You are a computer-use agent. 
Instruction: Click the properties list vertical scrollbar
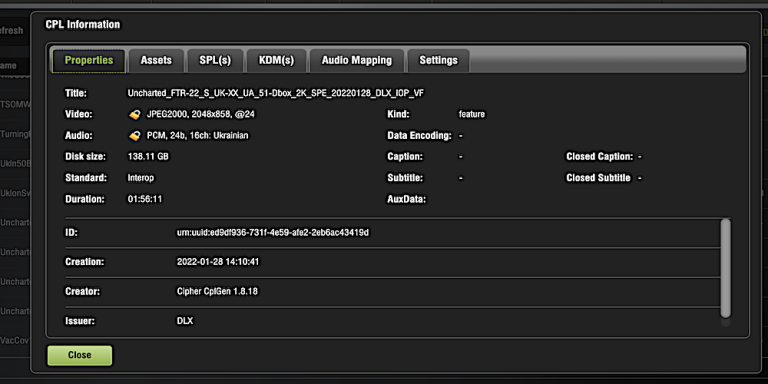(x=725, y=268)
